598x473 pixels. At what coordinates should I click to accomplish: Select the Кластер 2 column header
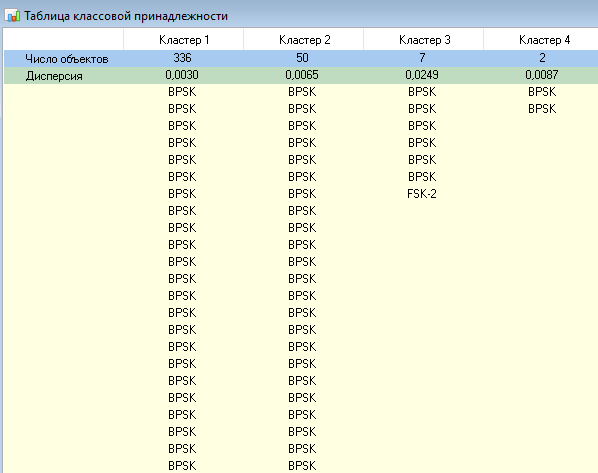point(304,40)
